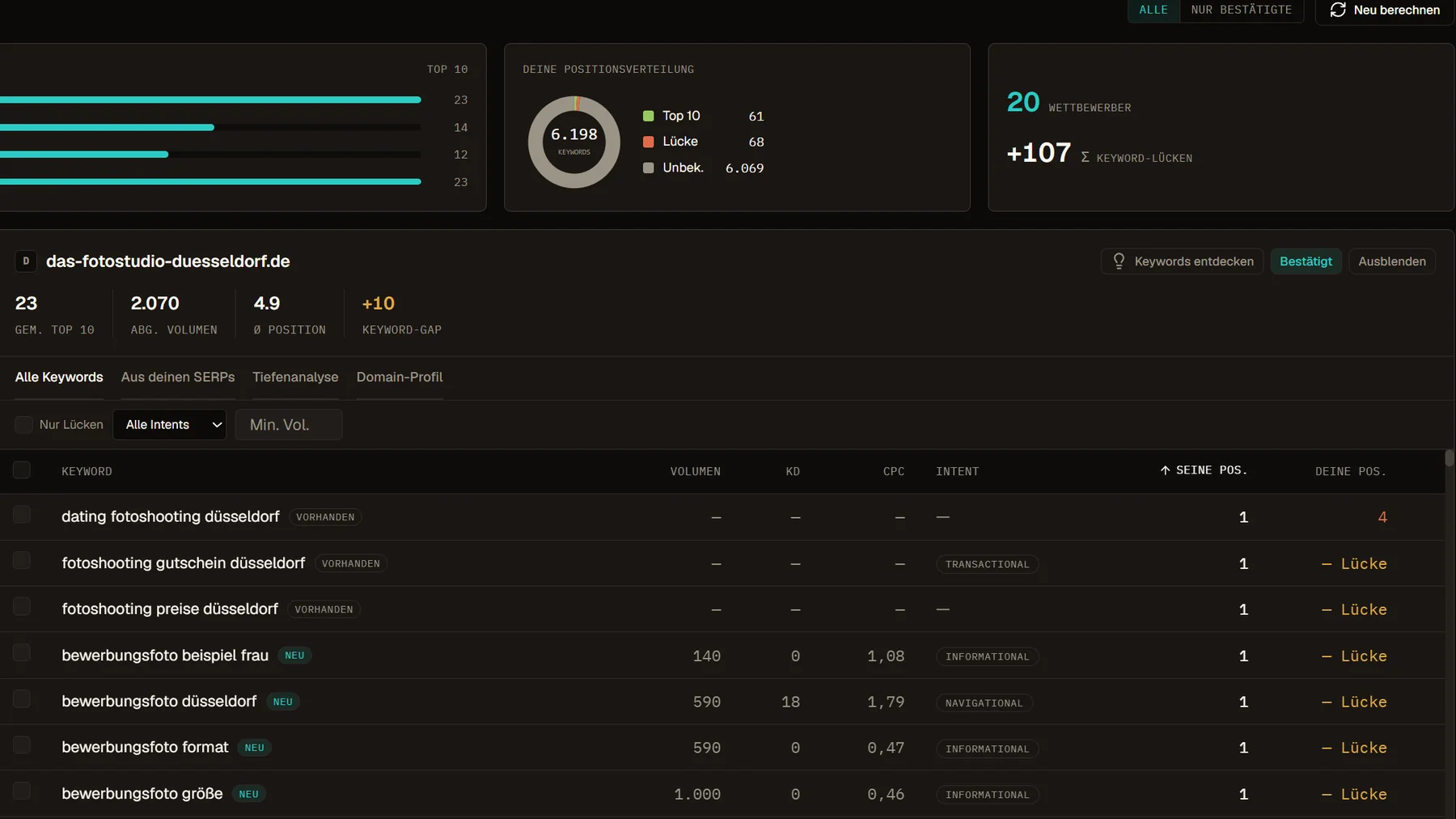The image size is (1456, 819).
Task: Click the 2.070 Abg. Volumen stat
Action: point(155,303)
